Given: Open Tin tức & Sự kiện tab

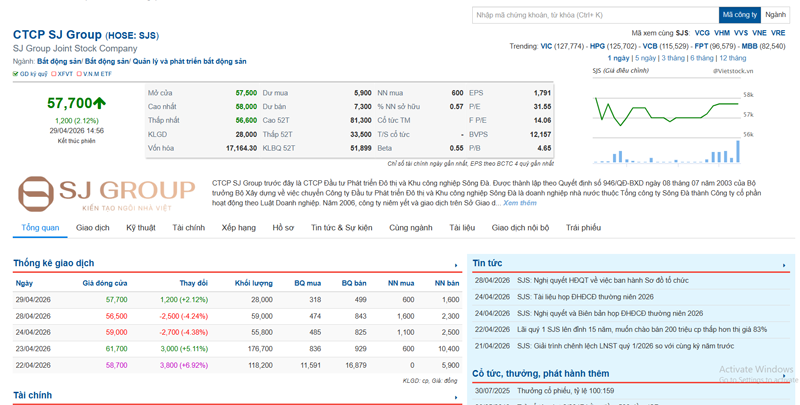Looking at the screenshot, I should [x=342, y=228].
